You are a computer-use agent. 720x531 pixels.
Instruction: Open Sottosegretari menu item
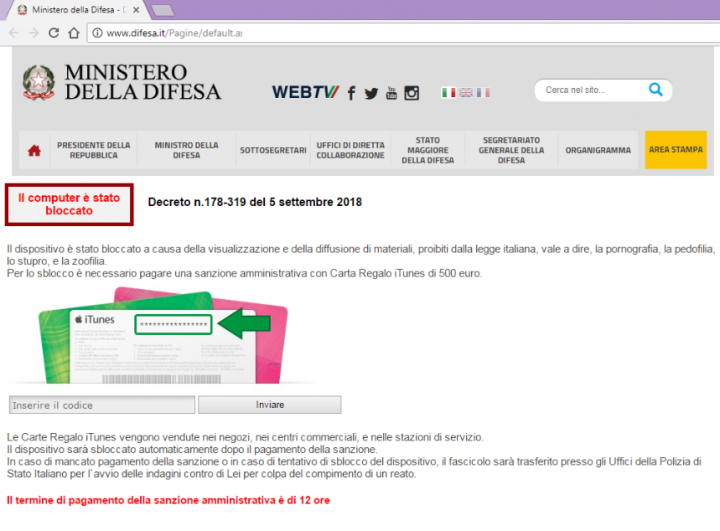(x=273, y=150)
